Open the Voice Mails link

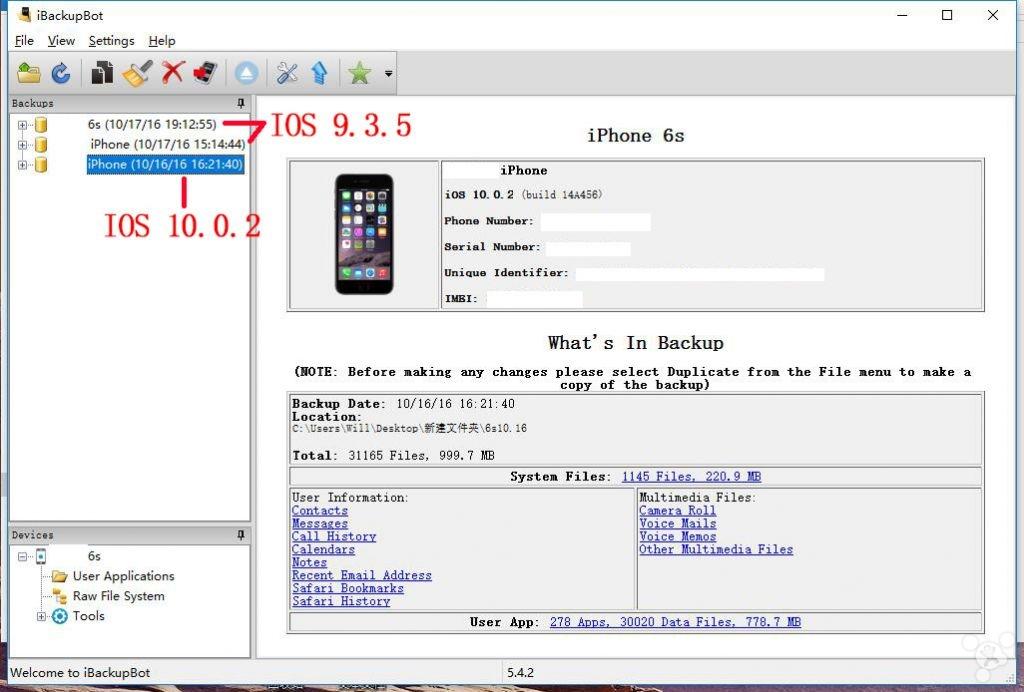[x=677, y=524]
